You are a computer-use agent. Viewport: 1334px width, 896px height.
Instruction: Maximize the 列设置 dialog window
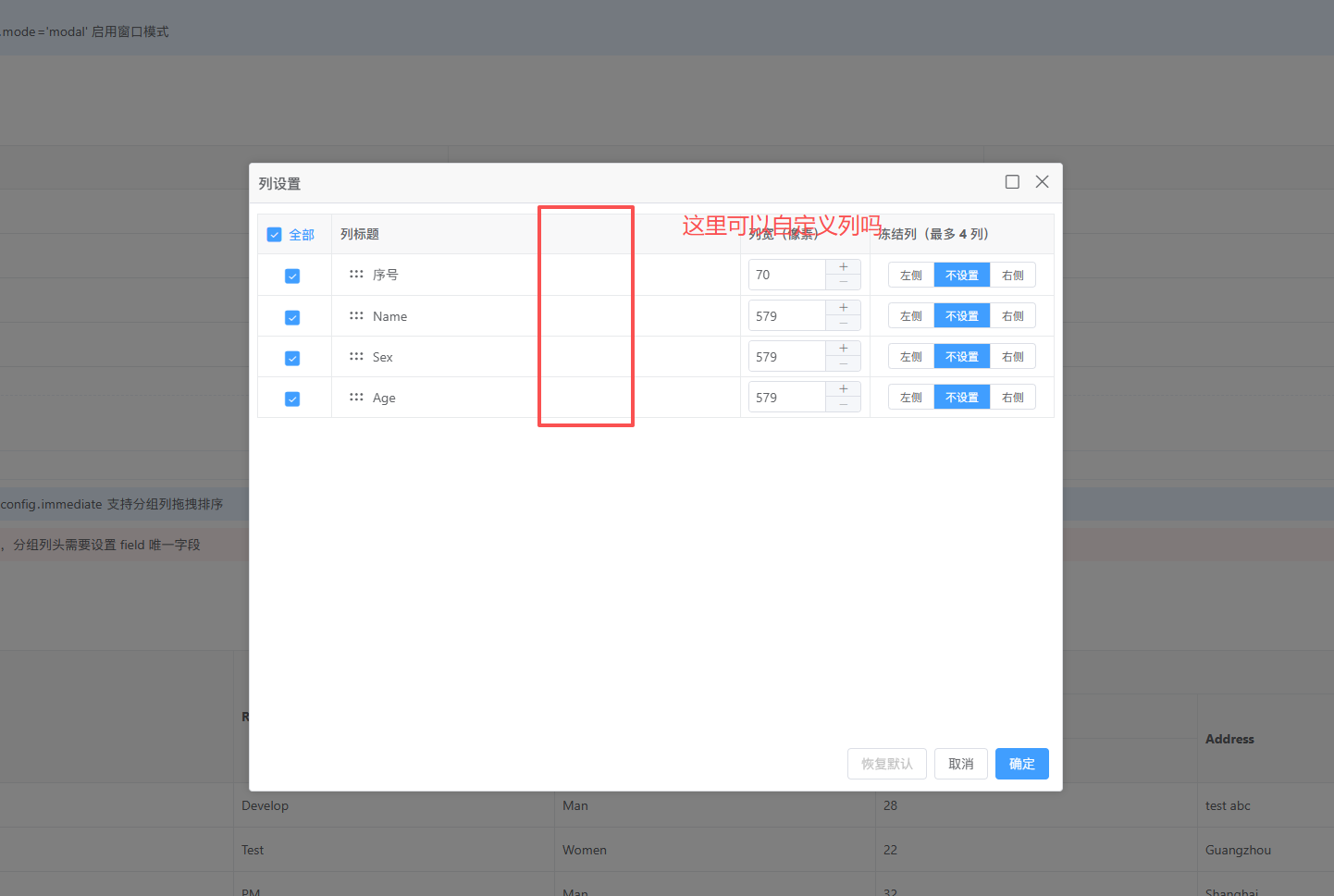point(1012,182)
